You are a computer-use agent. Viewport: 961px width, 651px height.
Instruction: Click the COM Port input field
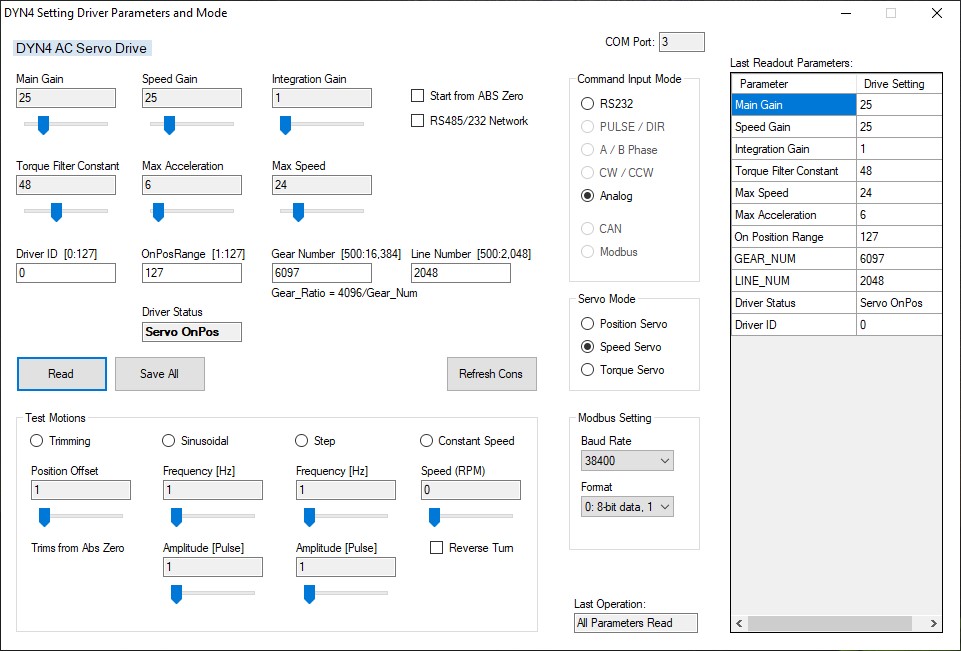[682, 42]
